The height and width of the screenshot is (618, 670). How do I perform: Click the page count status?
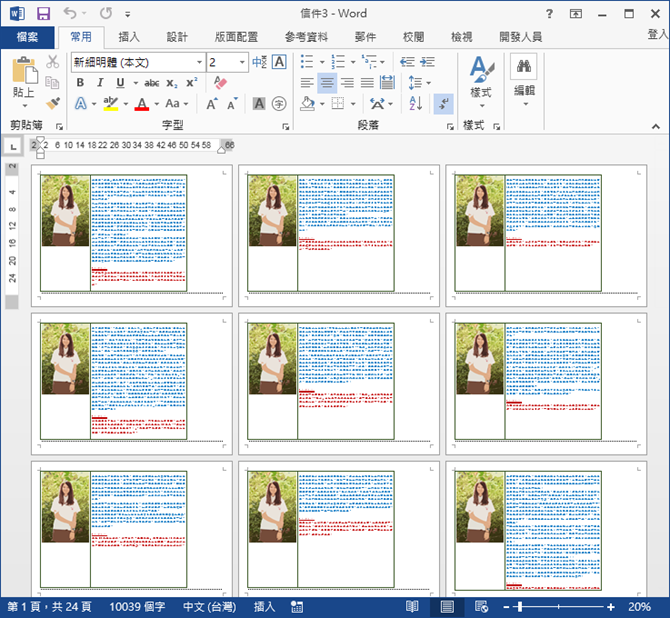point(50,607)
